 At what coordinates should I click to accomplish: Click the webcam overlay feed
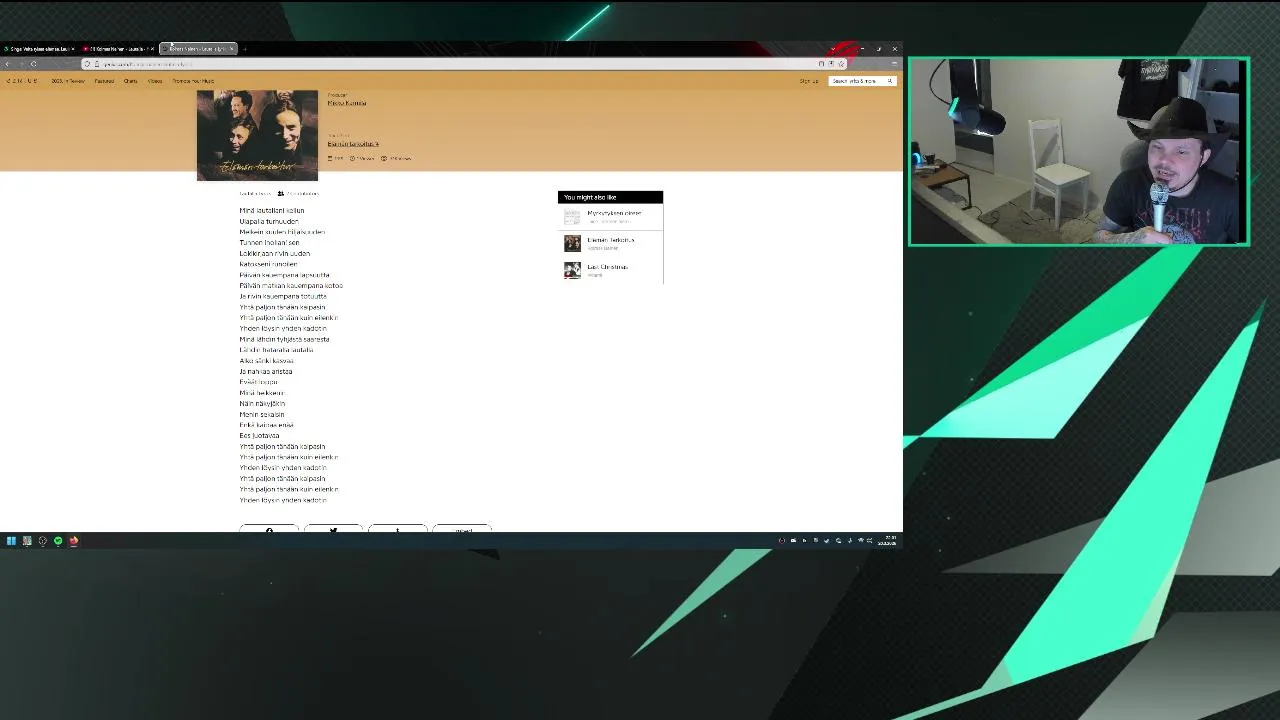tap(1079, 151)
